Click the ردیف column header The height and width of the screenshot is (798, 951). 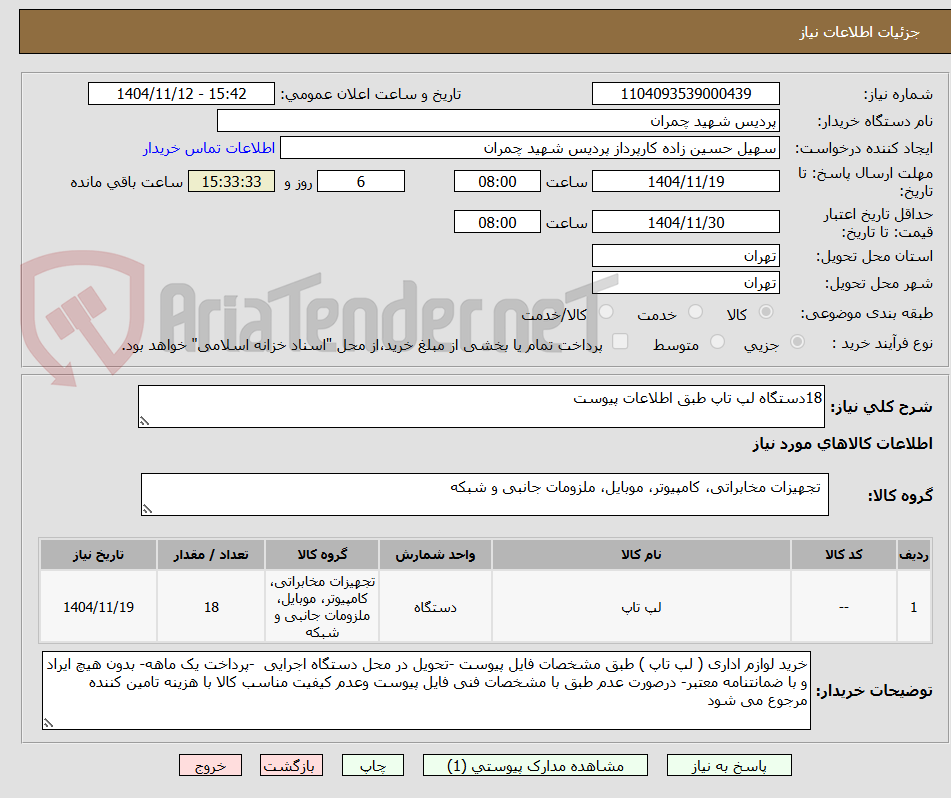click(x=914, y=555)
